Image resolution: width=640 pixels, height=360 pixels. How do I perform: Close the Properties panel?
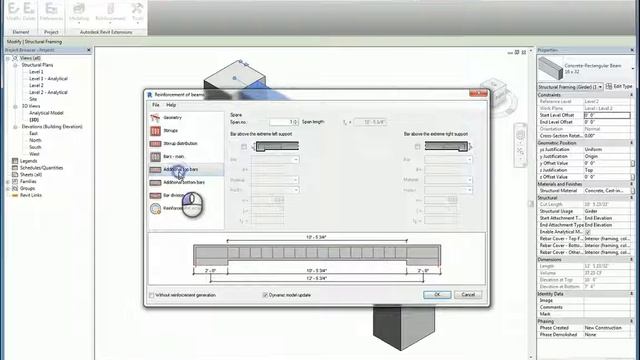pos(632,50)
